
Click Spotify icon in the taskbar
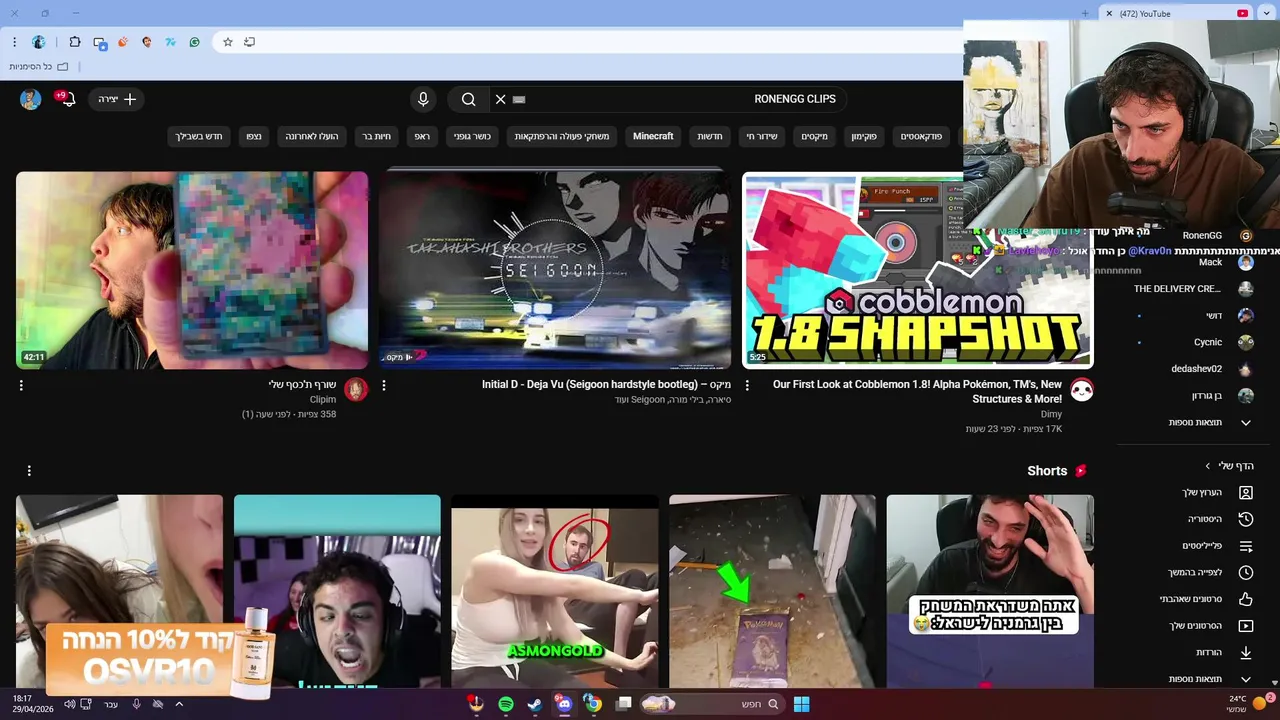(505, 704)
